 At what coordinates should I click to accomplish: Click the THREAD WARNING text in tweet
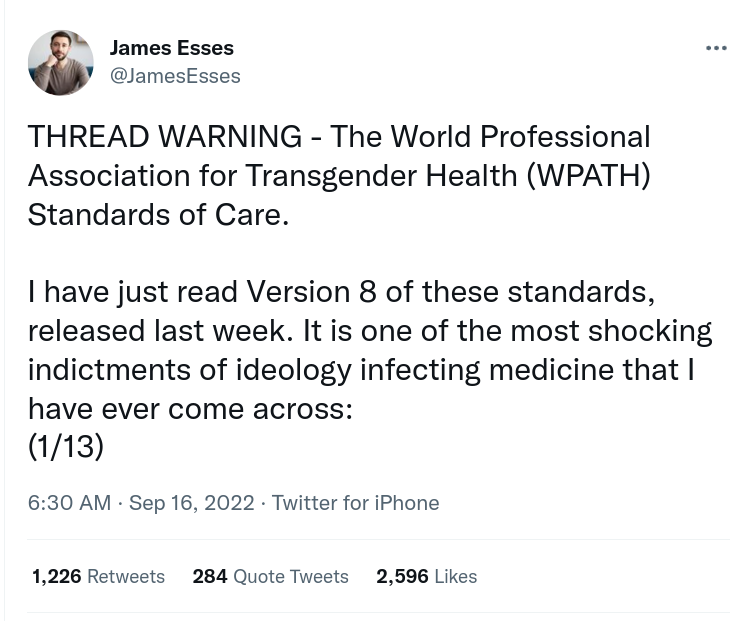point(165,136)
